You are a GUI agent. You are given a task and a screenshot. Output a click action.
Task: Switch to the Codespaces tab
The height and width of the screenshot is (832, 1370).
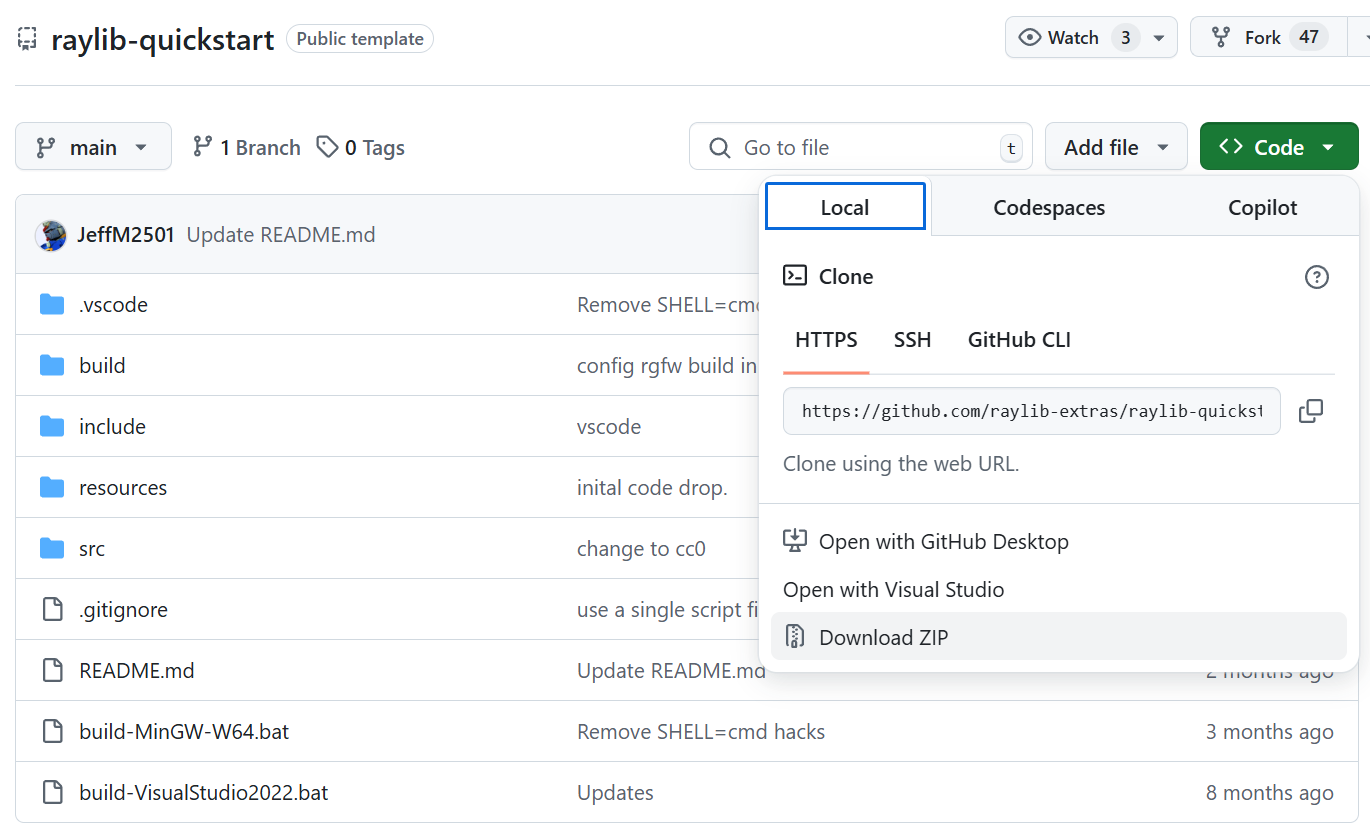pos(1049,208)
